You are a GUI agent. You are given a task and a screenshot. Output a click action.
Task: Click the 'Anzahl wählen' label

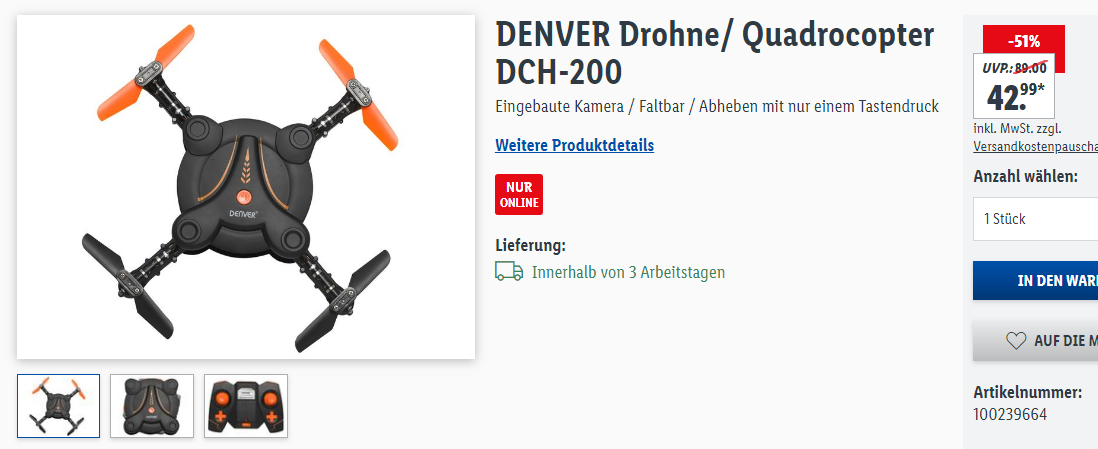tap(1025, 177)
